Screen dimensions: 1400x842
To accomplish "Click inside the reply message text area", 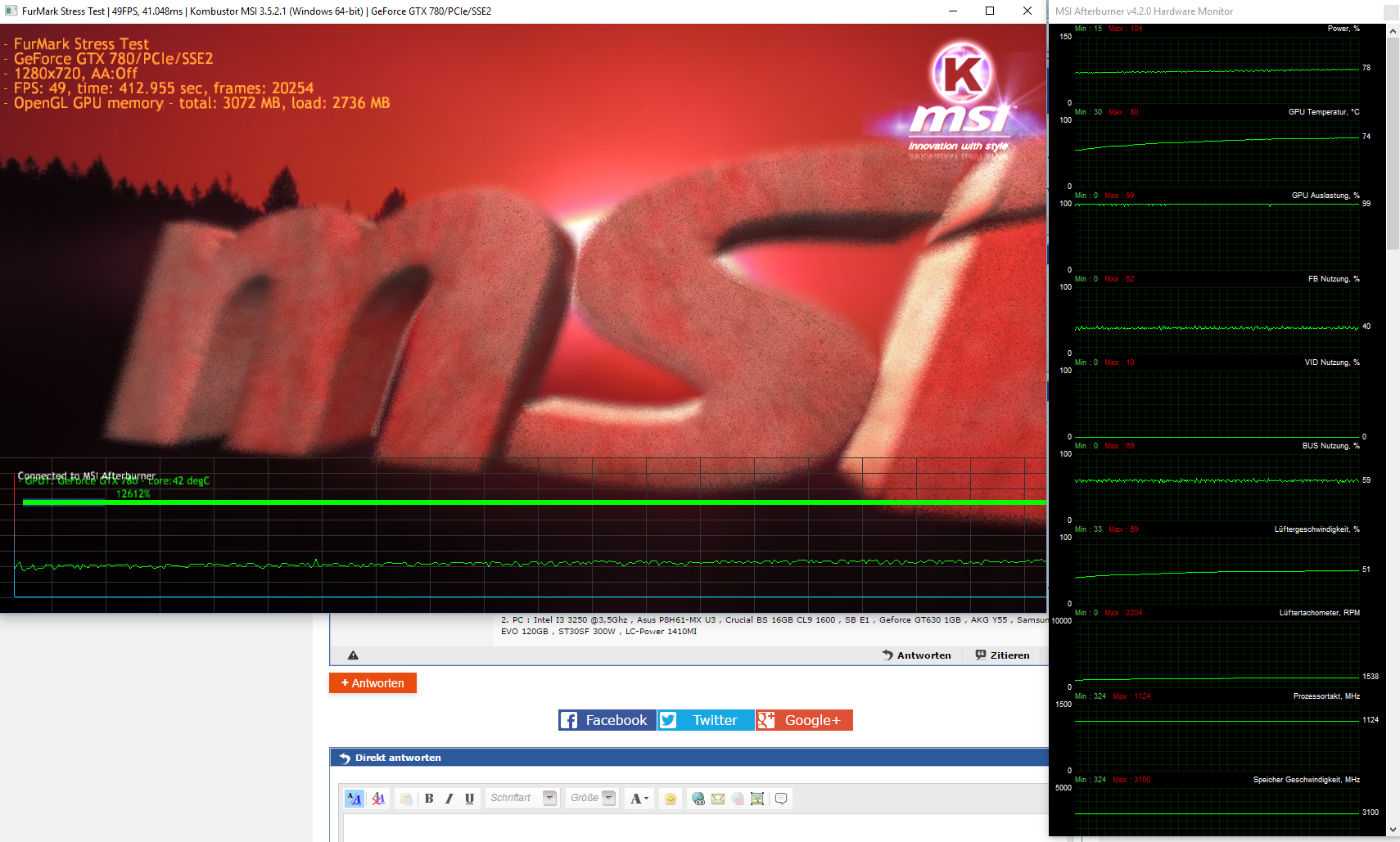I will point(696,828).
